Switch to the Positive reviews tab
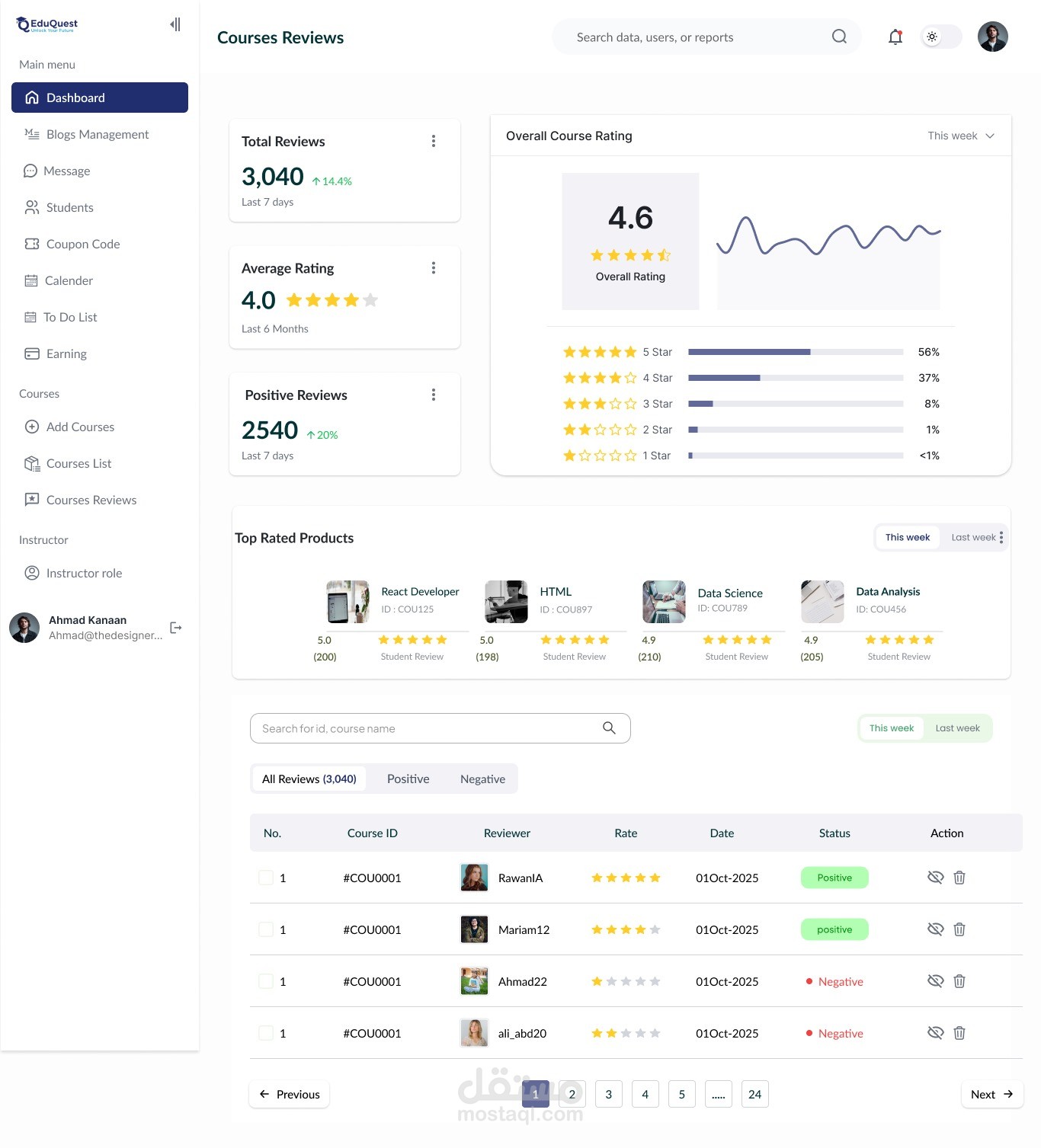This screenshot has height=1148, width=1041. pos(408,779)
